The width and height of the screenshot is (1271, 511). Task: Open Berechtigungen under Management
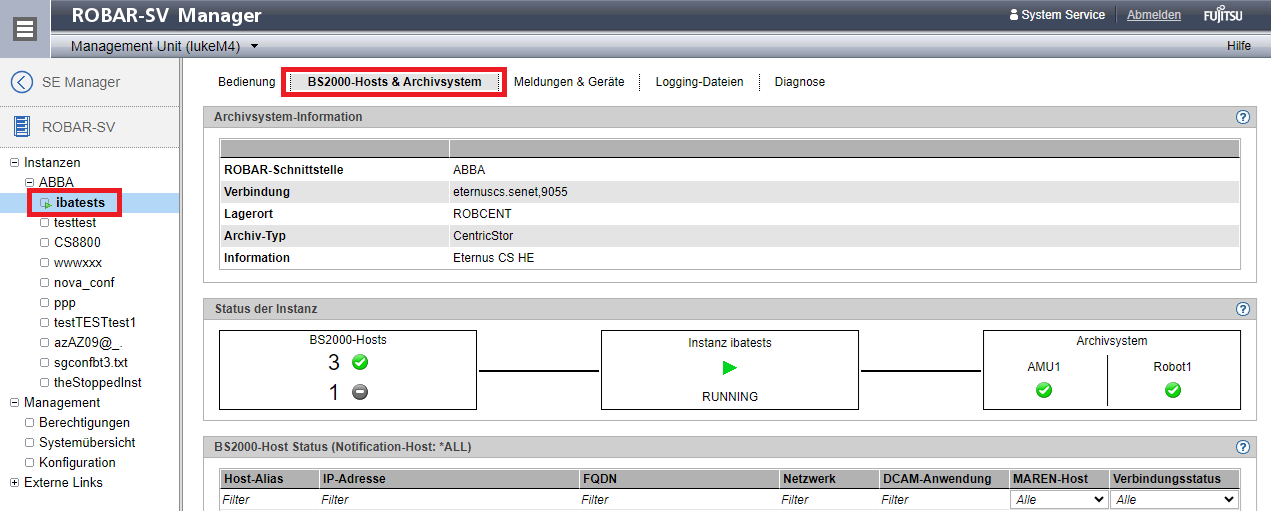[84, 423]
